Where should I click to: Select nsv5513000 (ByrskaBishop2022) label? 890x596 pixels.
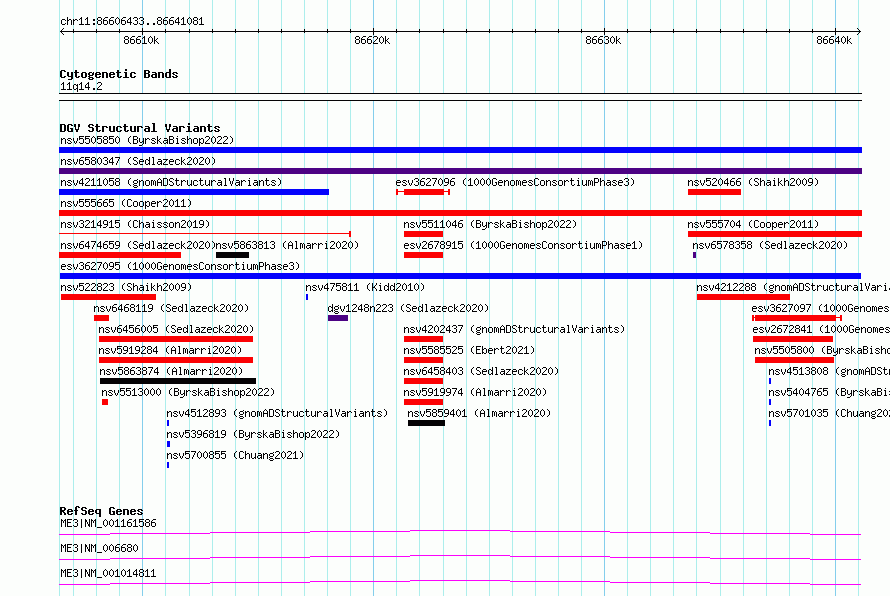pos(188,392)
